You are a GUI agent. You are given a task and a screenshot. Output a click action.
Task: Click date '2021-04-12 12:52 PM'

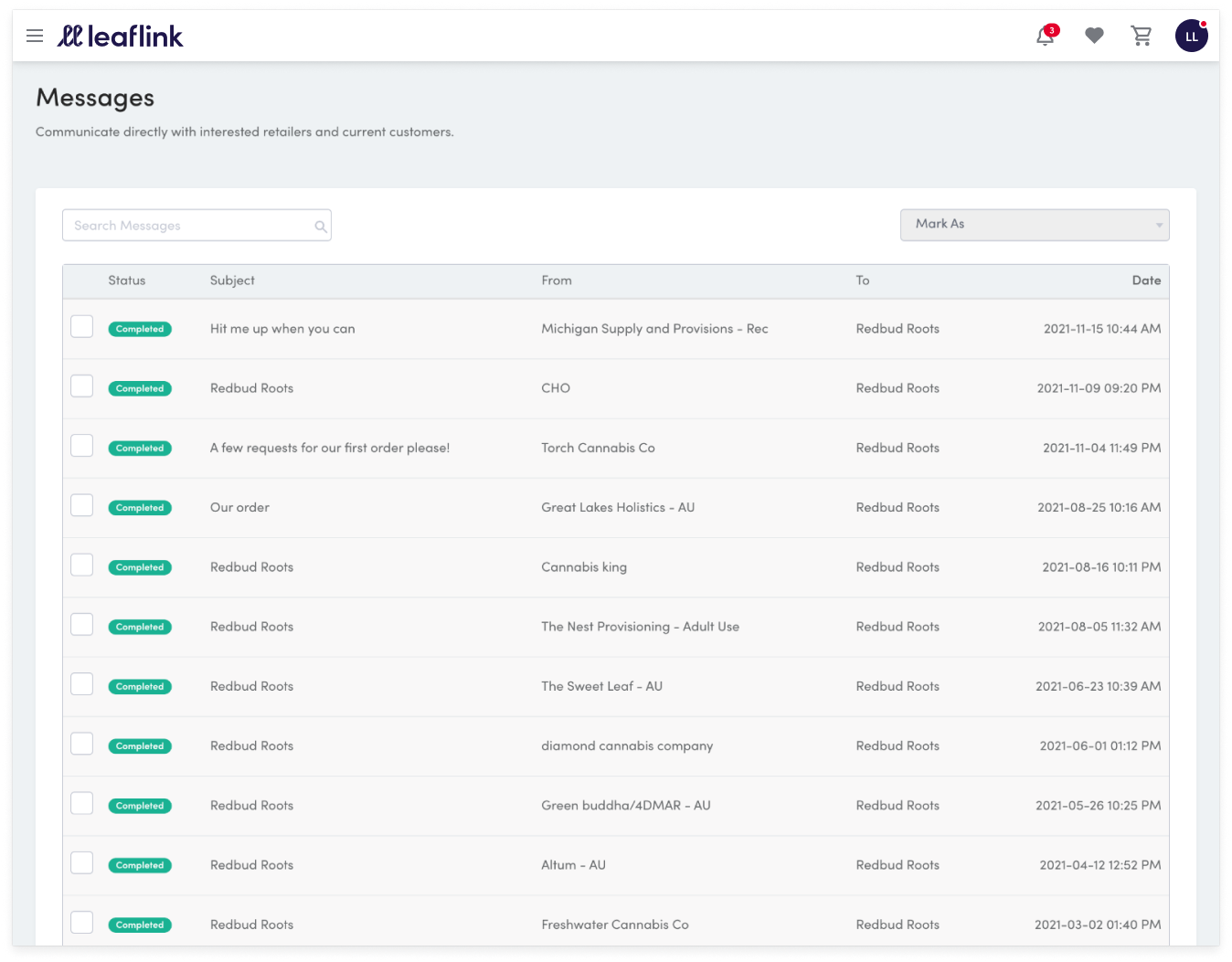pyautogui.click(x=1100, y=865)
